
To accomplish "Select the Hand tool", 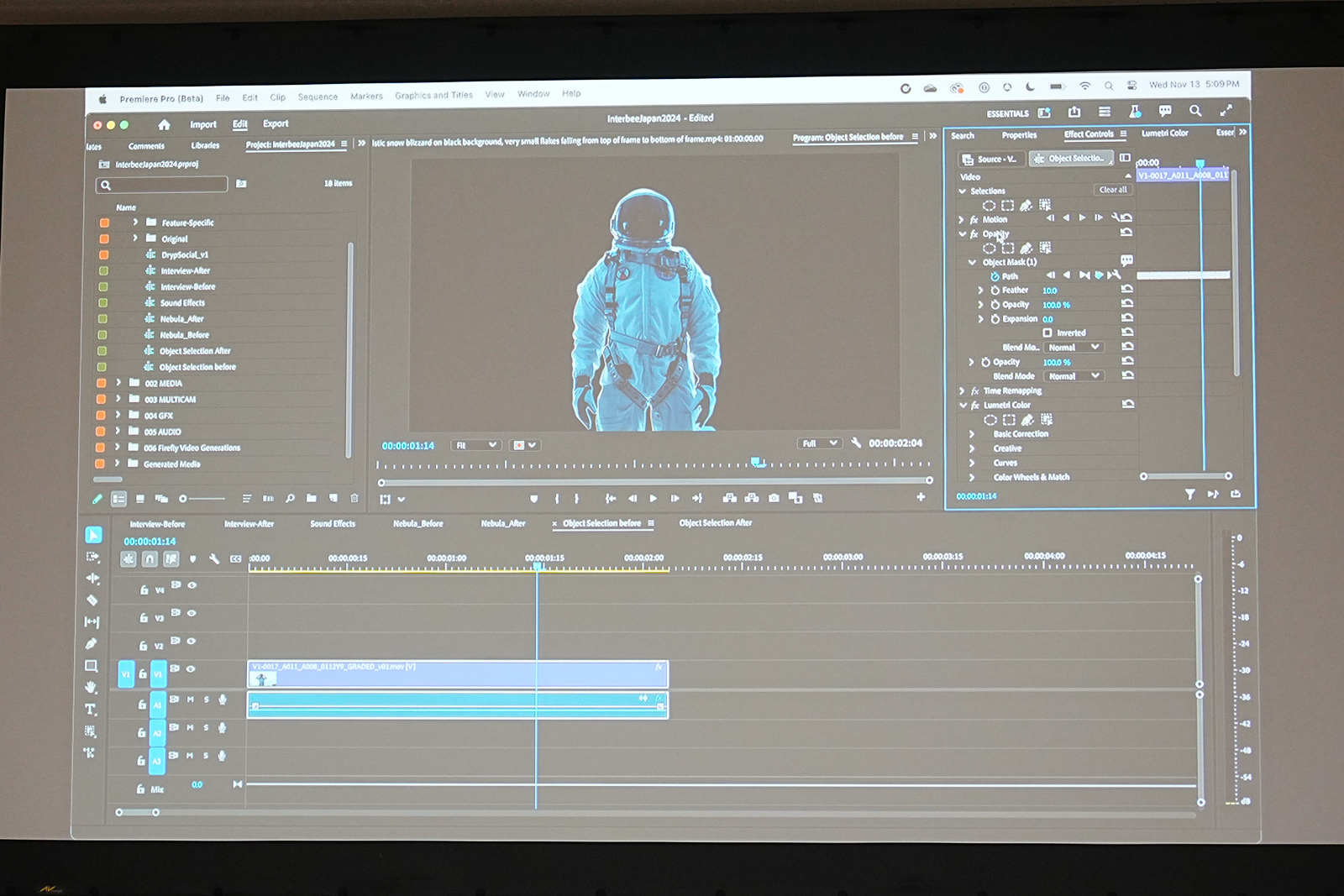I will 91,688.
